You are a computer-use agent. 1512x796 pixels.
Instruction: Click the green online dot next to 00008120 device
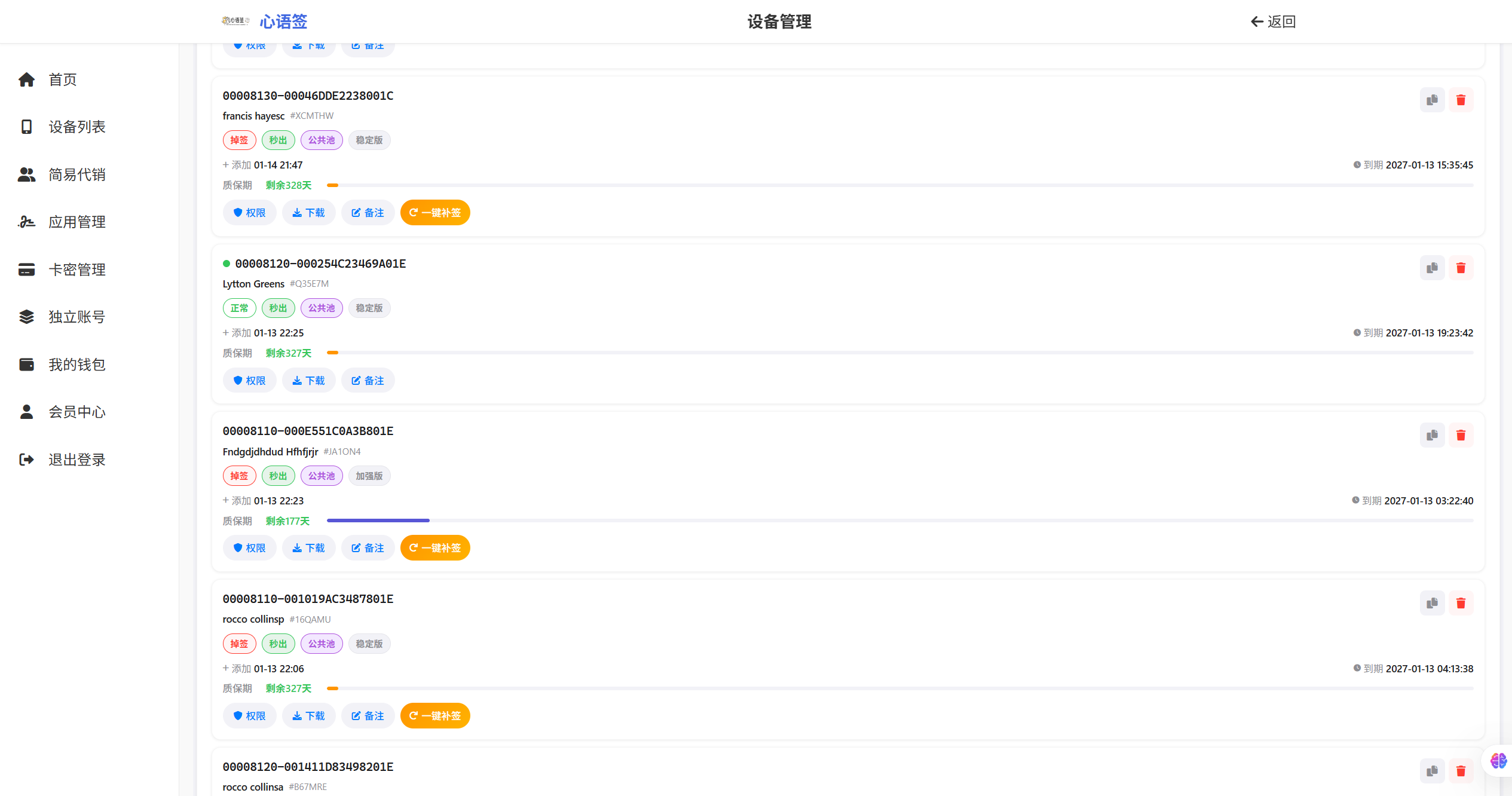click(x=227, y=263)
